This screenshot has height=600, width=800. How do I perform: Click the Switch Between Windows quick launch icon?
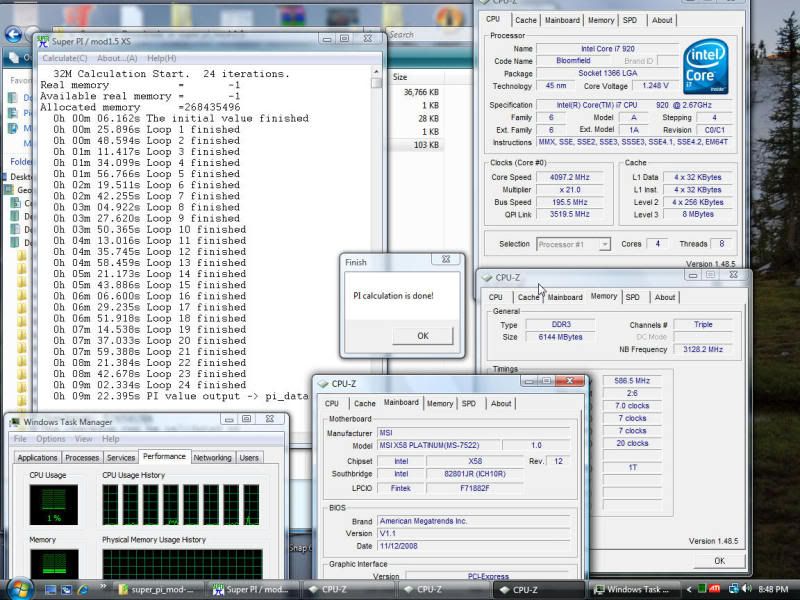coord(66,590)
